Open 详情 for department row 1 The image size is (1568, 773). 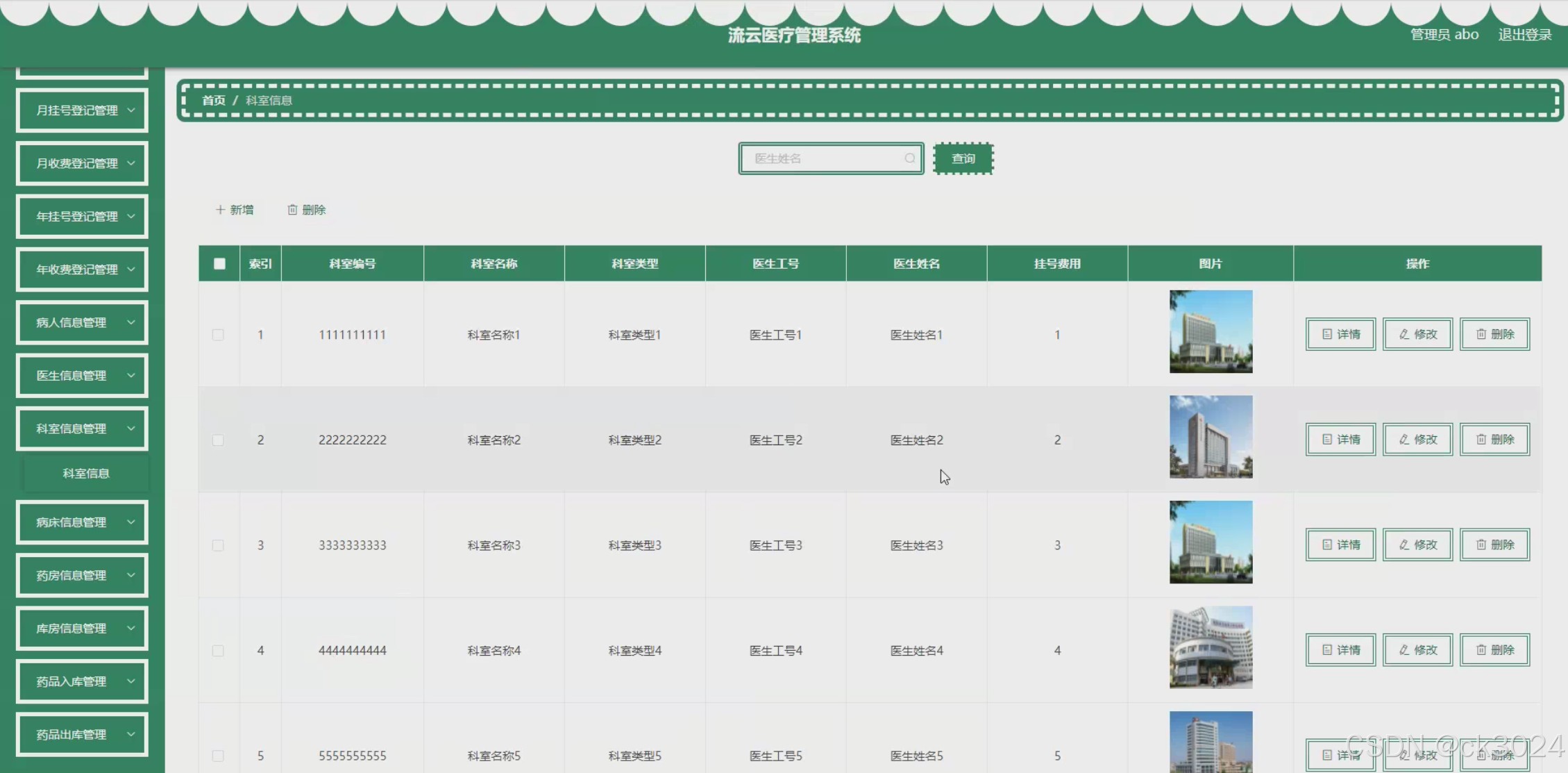point(1340,334)
